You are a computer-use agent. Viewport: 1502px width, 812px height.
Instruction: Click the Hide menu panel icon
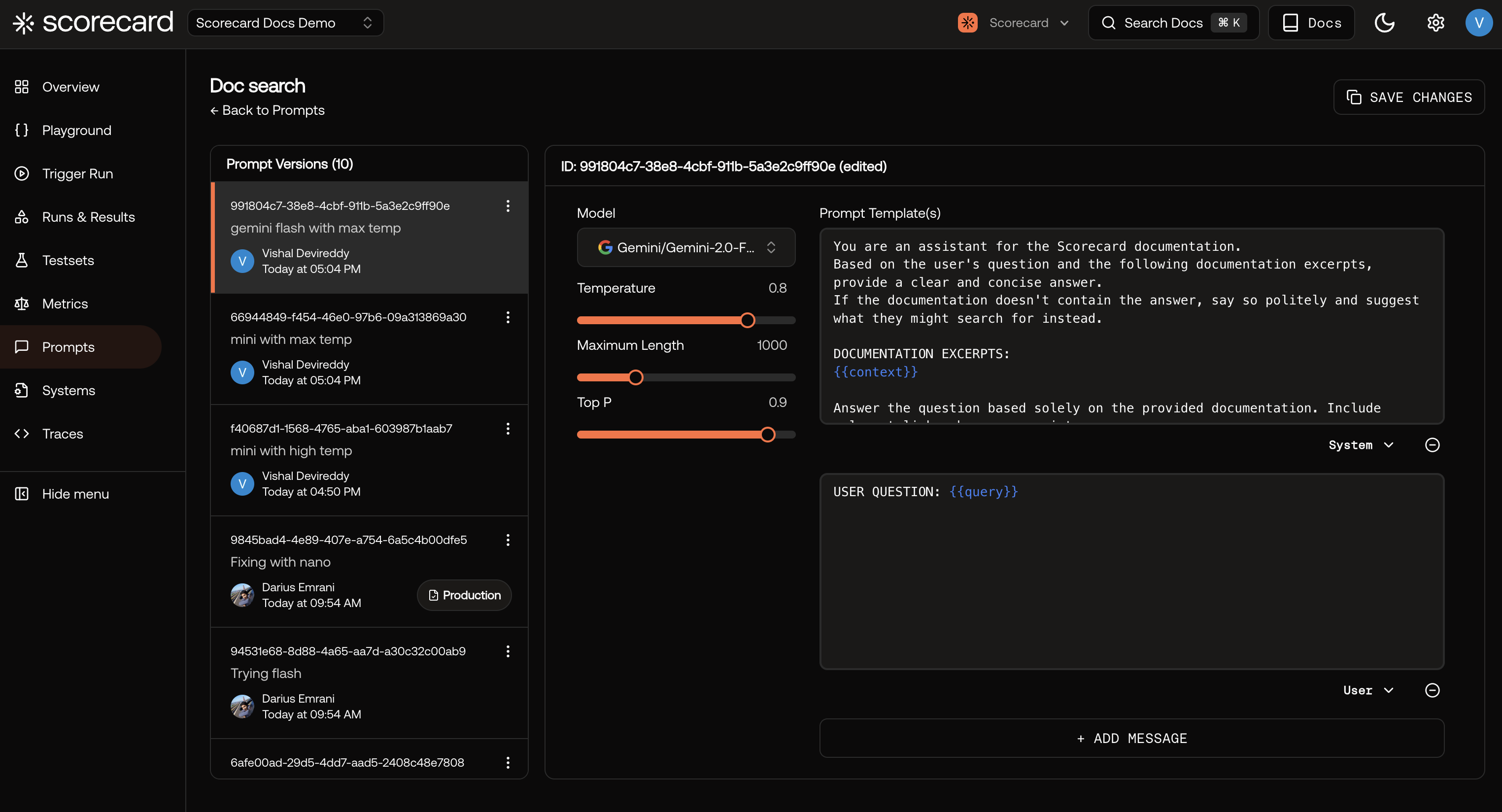22,494
